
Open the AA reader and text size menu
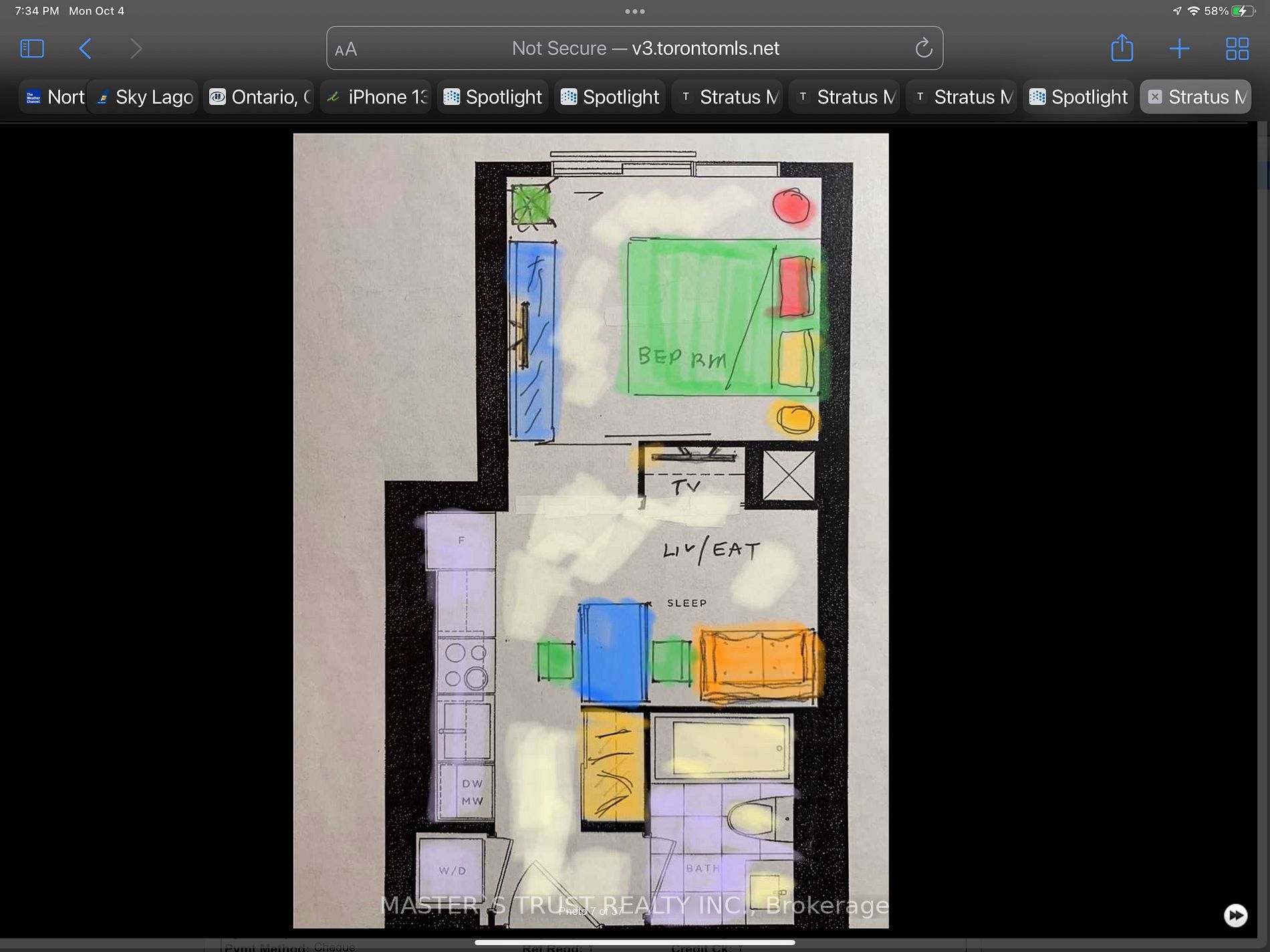point(346,49)
